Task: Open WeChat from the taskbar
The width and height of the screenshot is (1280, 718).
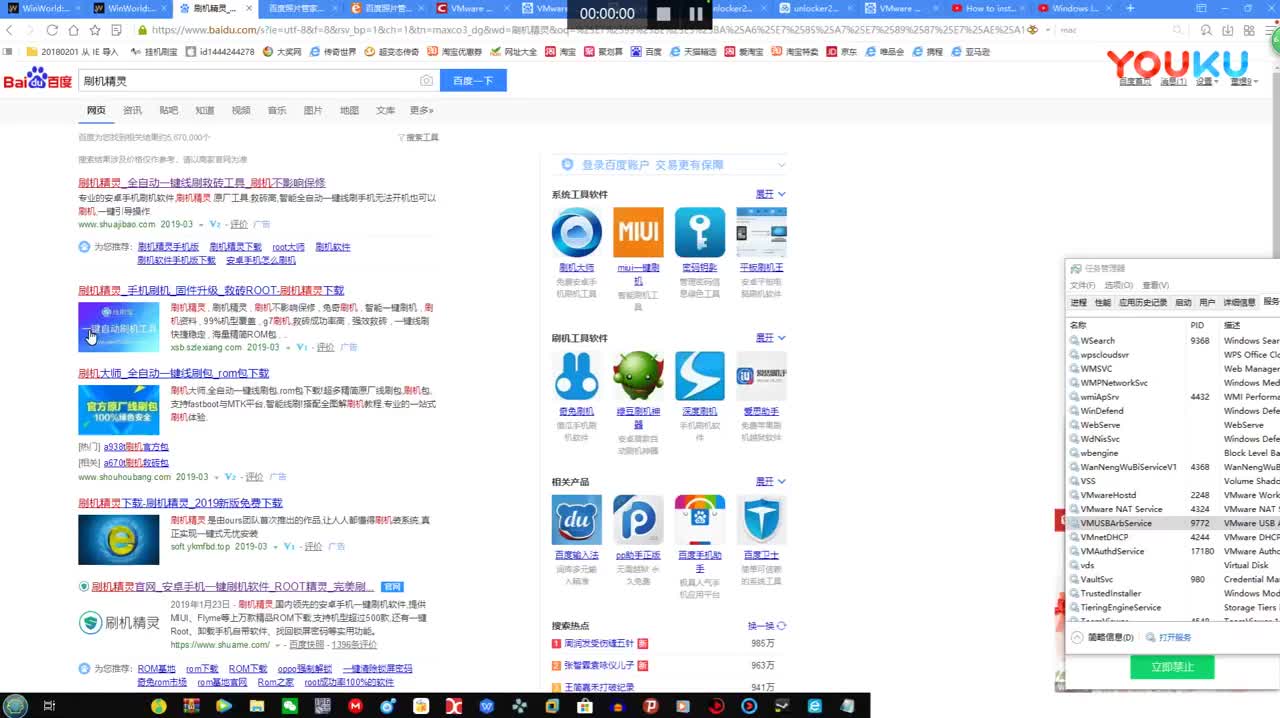Action: pyautogui.click(x=289, y=706)
